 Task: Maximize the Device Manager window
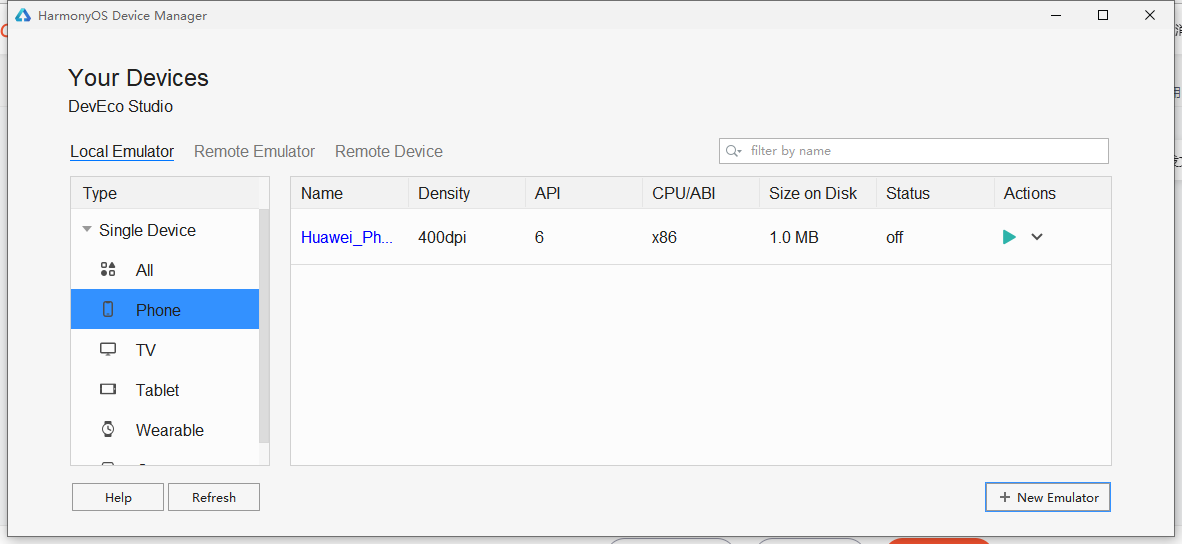(x=1103, y=15)
